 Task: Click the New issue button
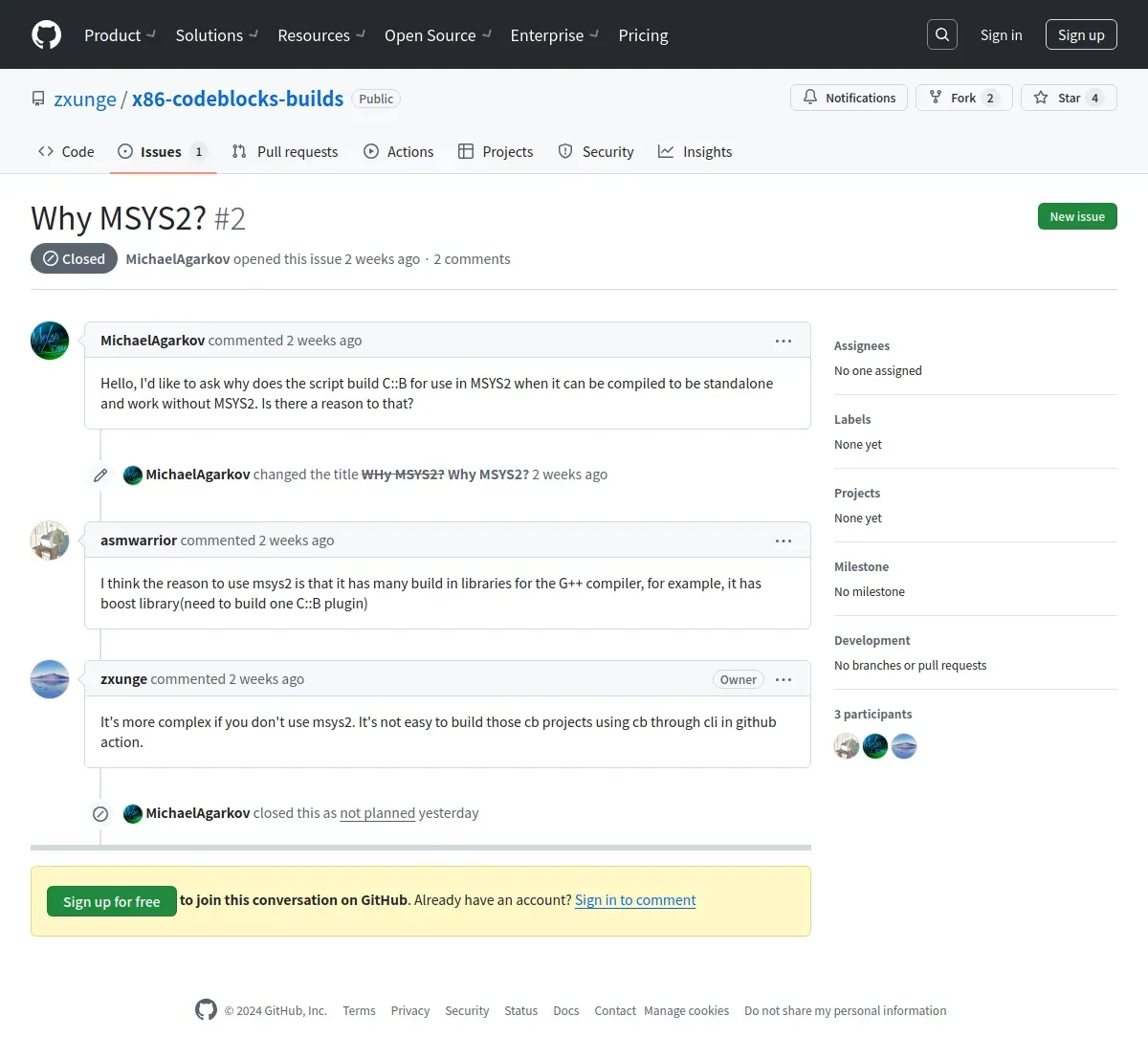(x=1077, y=216)
